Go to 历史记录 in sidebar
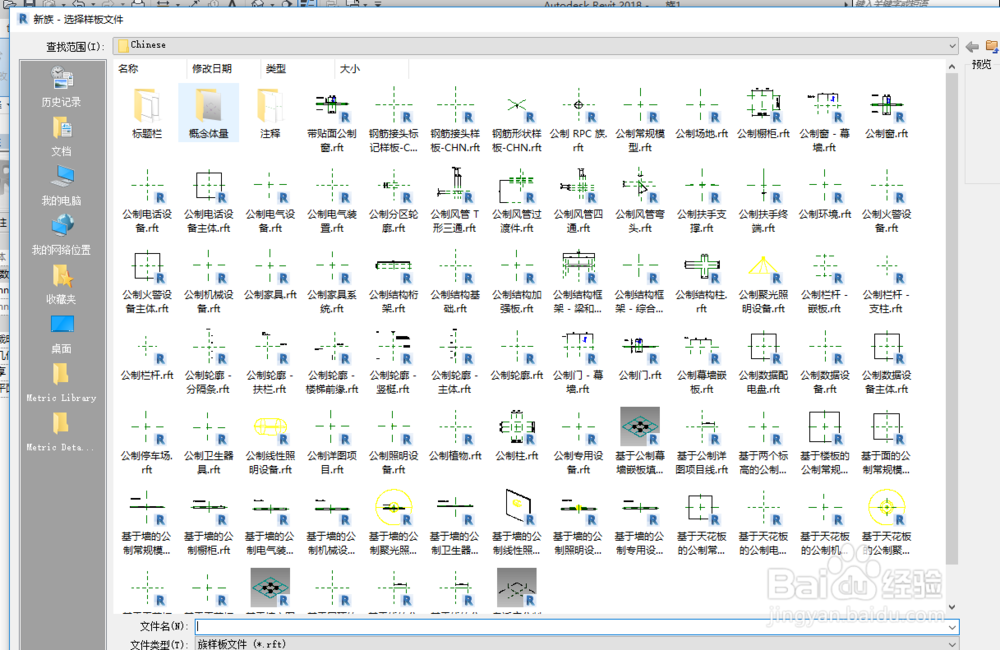The width and height of the screenshot is (1000, 650). (61, 87)
